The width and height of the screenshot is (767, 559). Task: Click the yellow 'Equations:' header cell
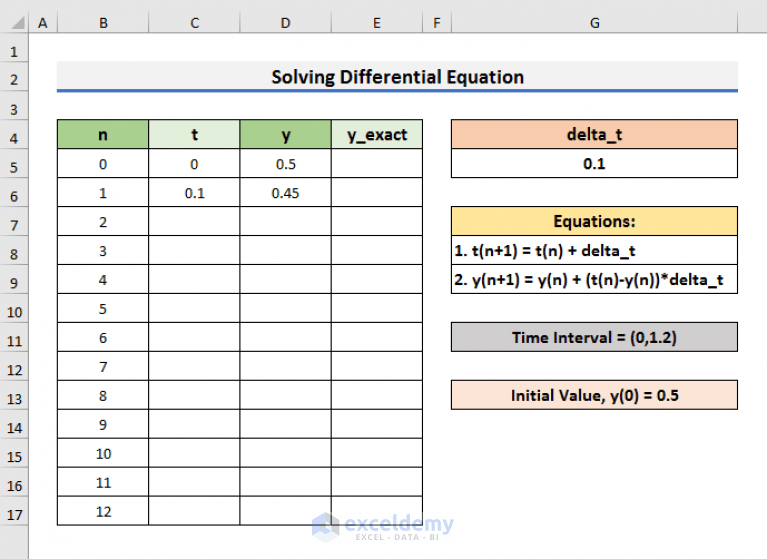(594, 222)
